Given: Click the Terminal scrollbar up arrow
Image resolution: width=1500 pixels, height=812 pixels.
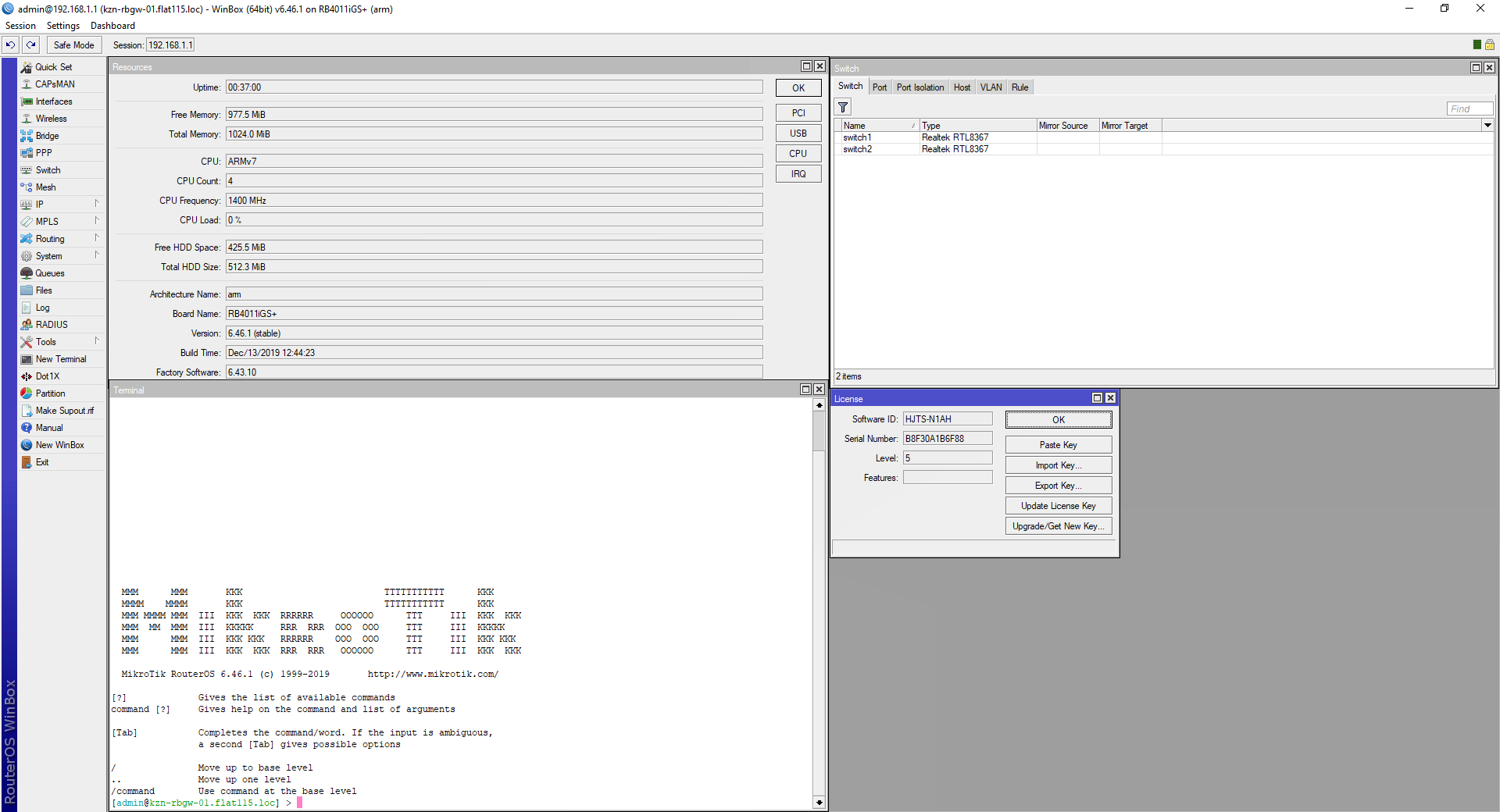Looking at the screenshot, I should tap(819, 405).
